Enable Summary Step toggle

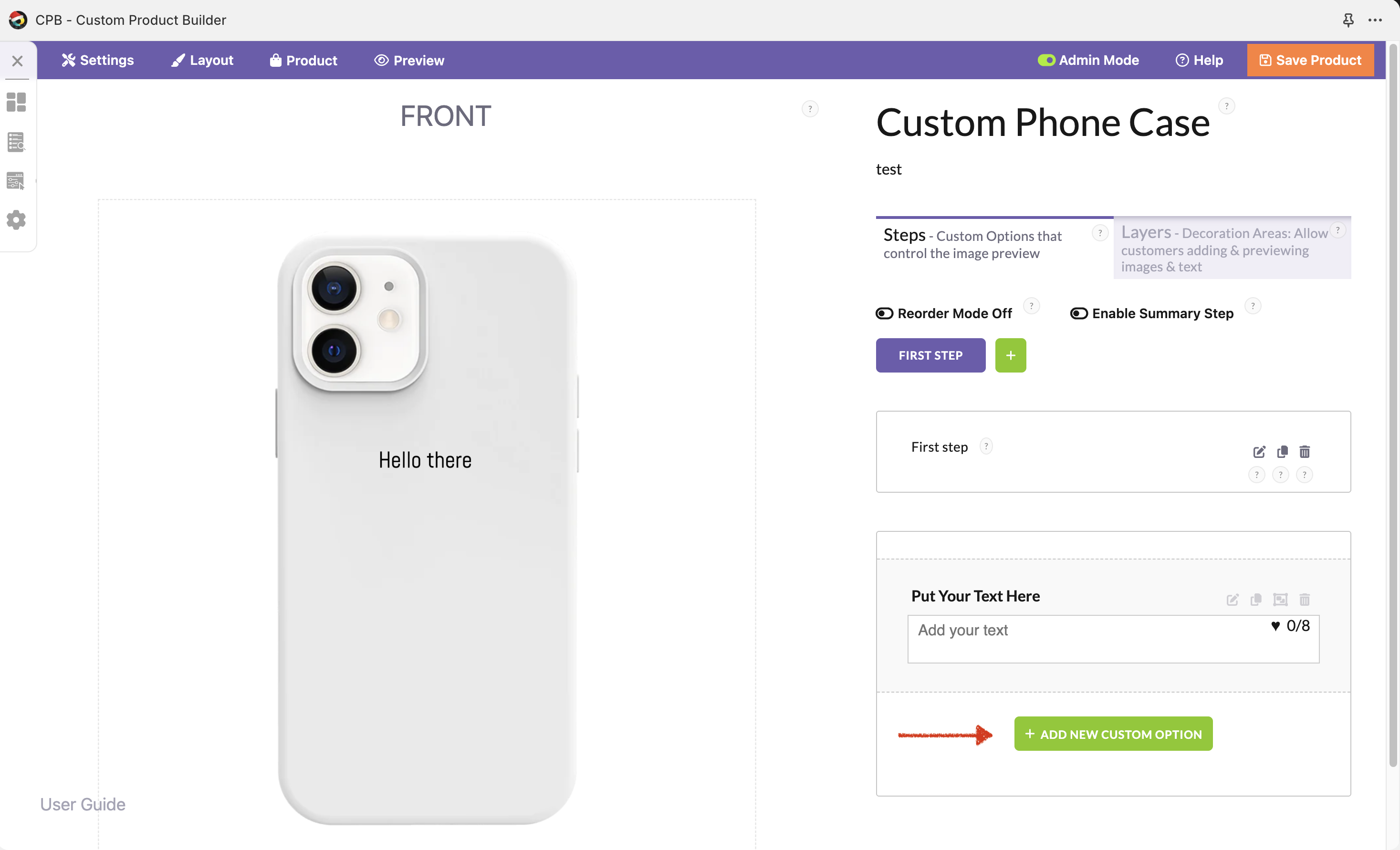pos(1078,313)
